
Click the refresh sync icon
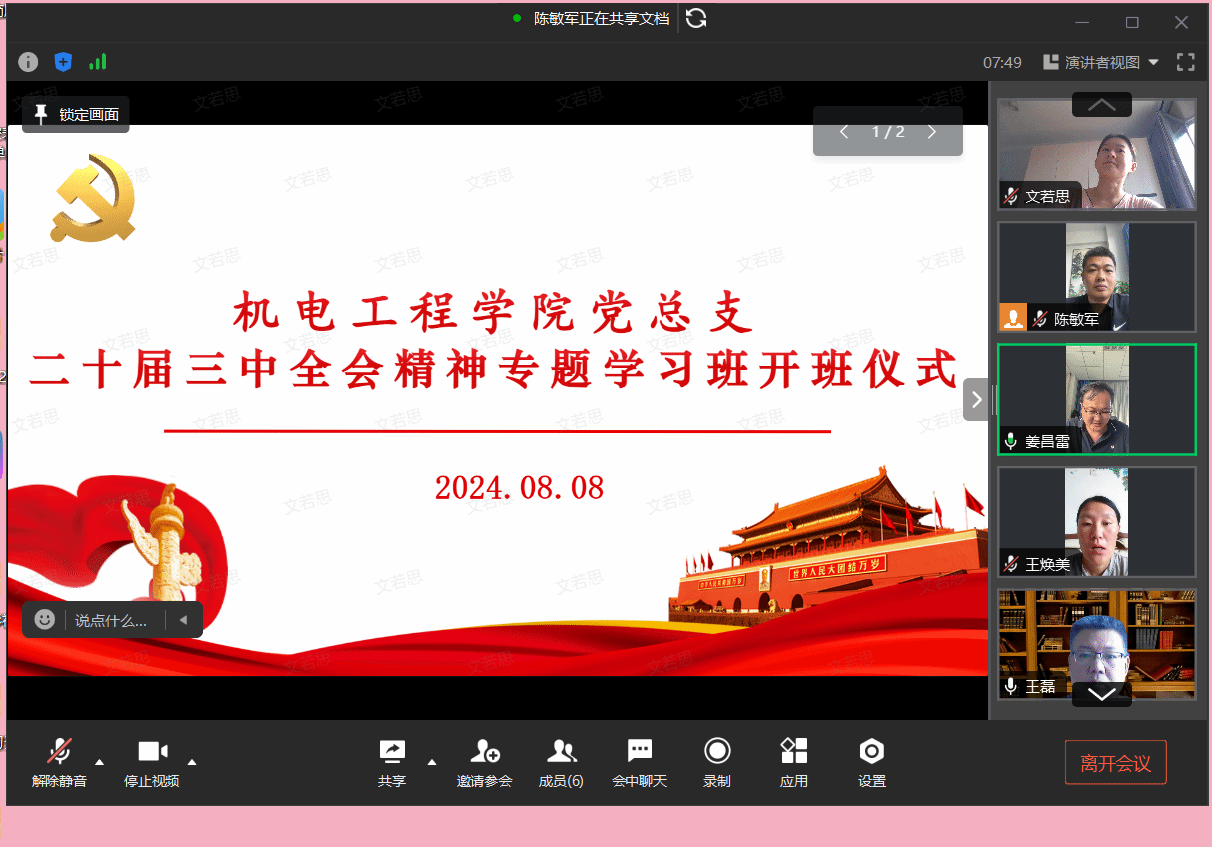[696, 18]
